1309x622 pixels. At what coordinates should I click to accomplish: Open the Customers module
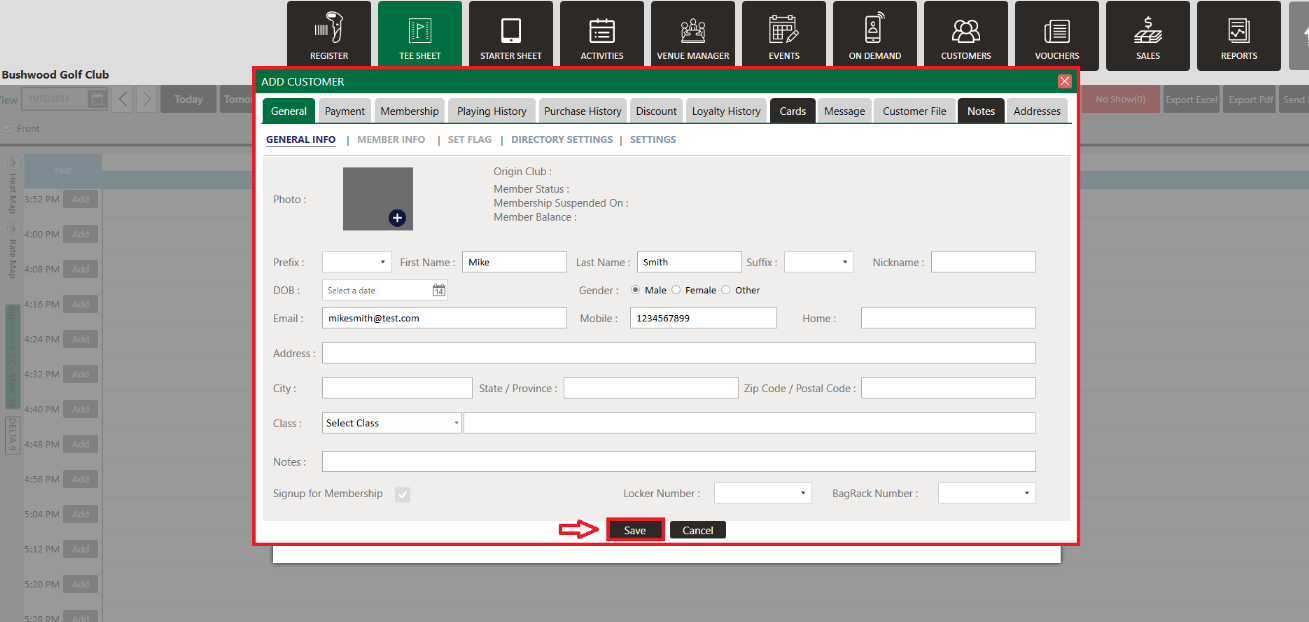[966, 35]
